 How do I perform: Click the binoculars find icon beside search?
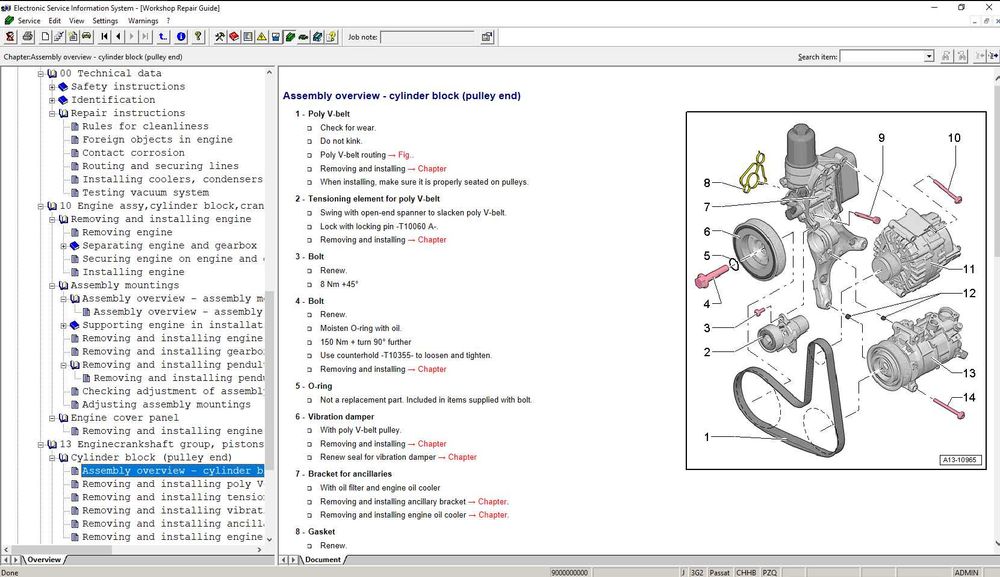(x=946, y=56)
